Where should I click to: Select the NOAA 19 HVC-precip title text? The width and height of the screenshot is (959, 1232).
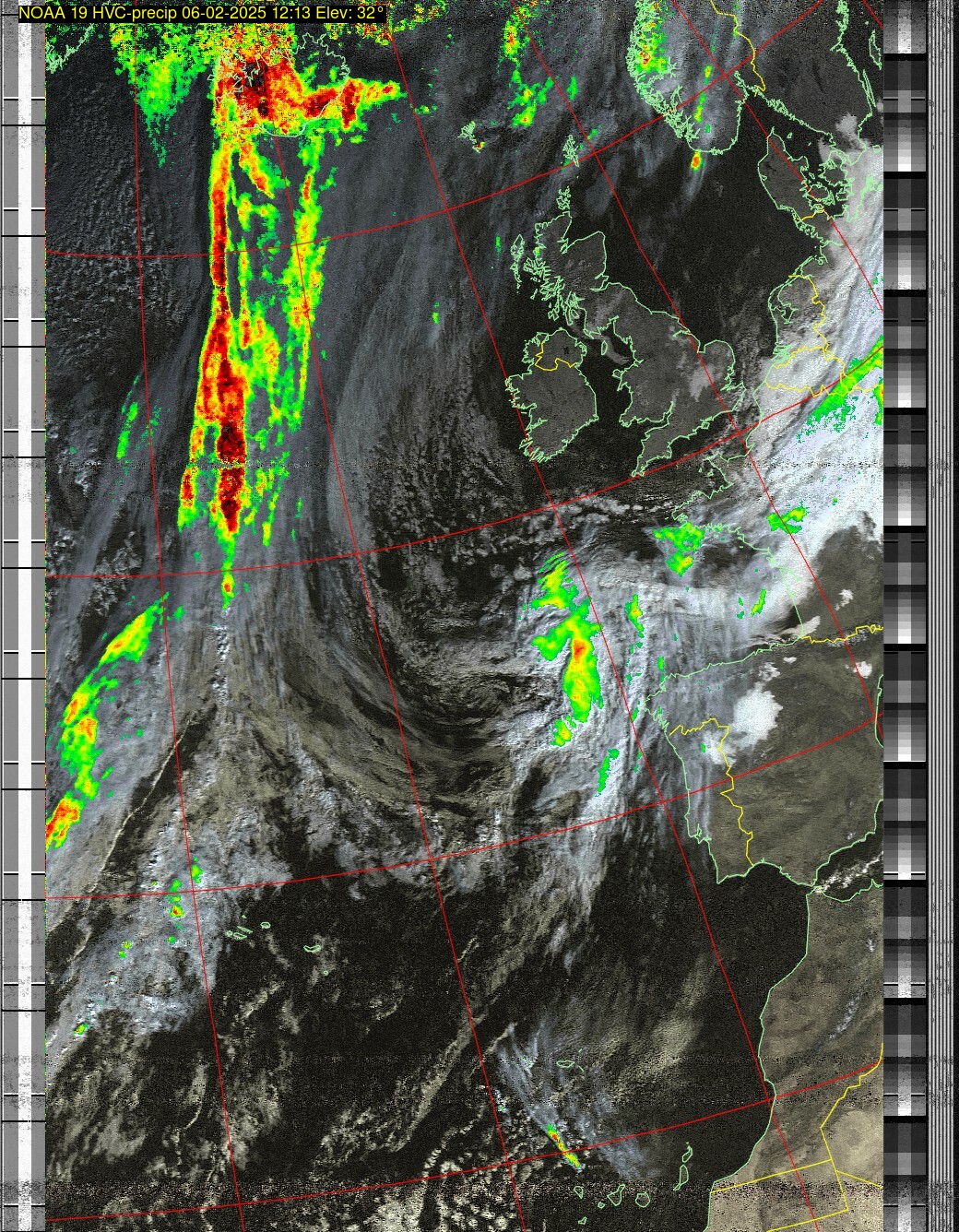click(203, 14)
